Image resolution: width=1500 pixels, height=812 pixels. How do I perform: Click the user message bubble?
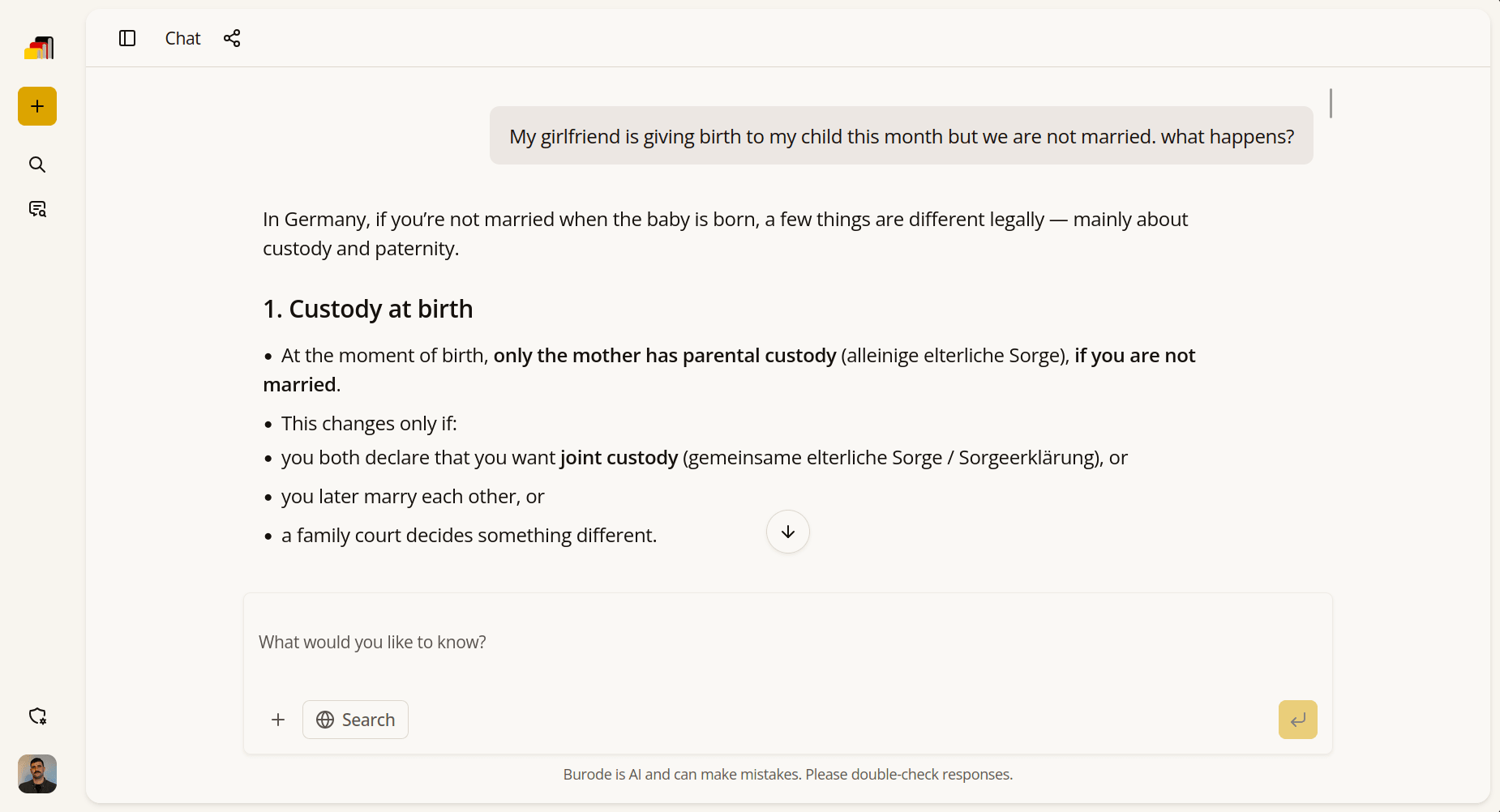pyautogui.click(x=901, y=136)
